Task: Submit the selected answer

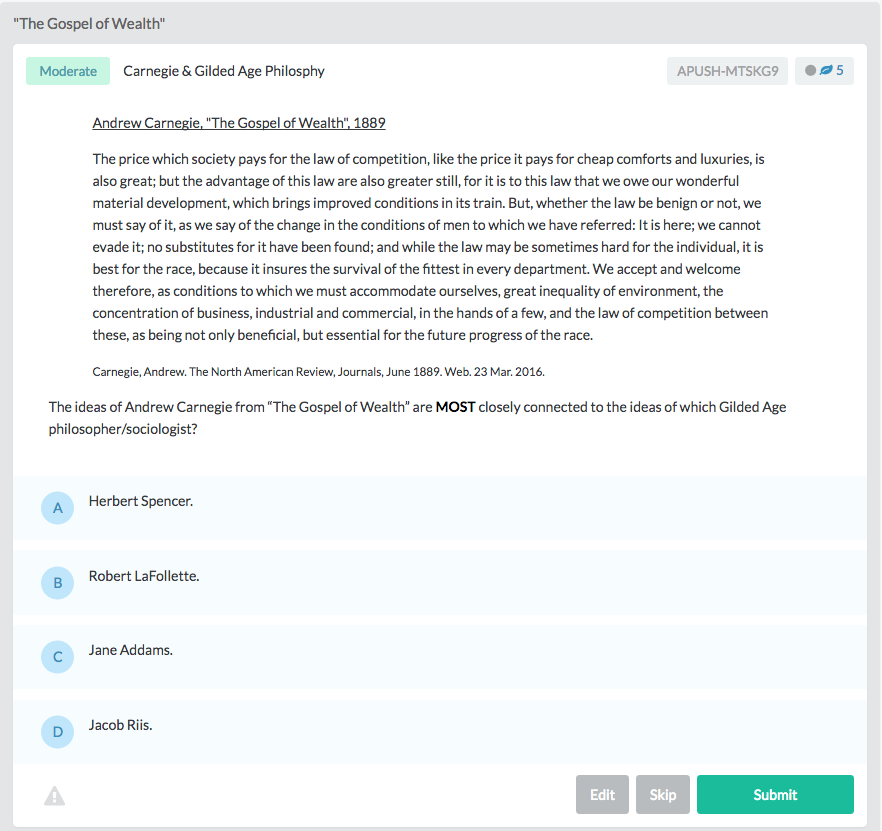Action: click(x=775, y=794)
